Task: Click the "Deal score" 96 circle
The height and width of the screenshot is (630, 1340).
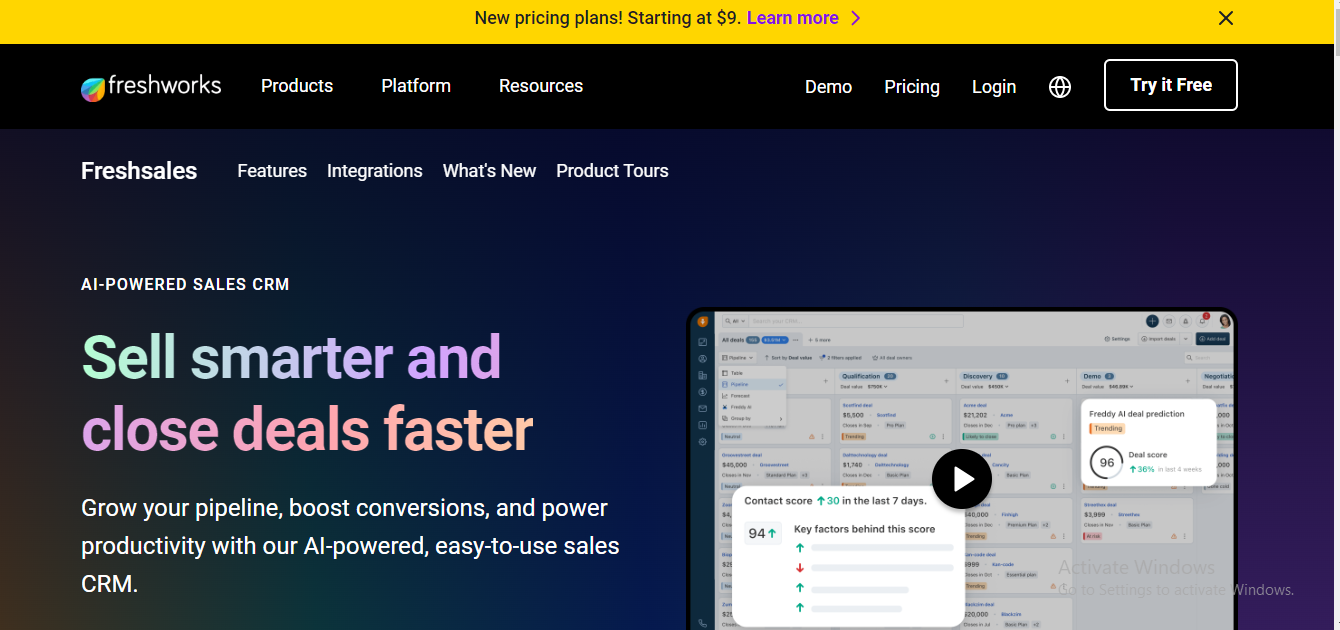Action: pyautogui.click(x=1107, y=462)
